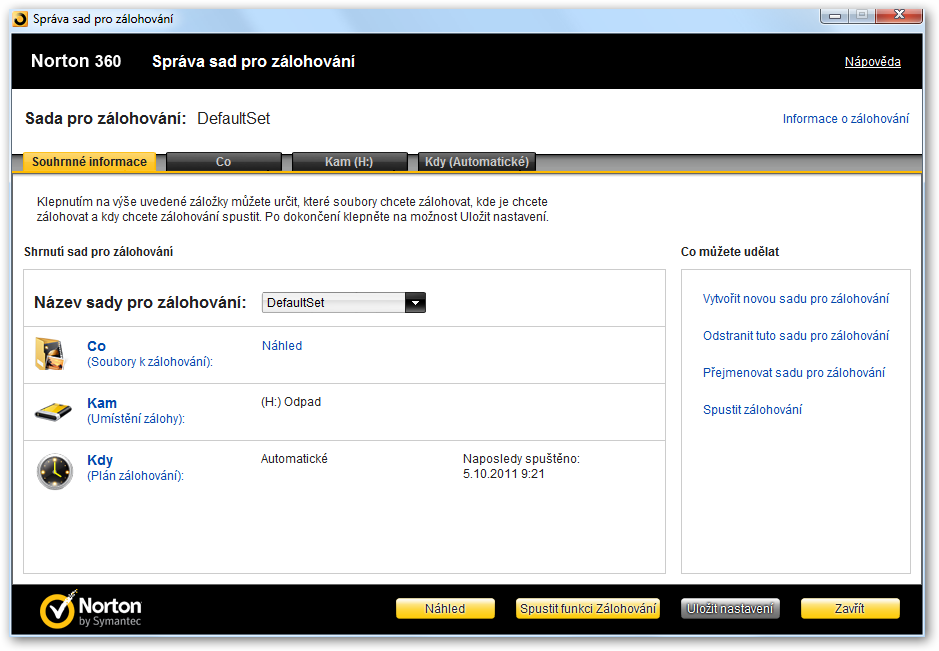
Task: Click the Náhled link in the Co row
Action: (x=282, y=346)
